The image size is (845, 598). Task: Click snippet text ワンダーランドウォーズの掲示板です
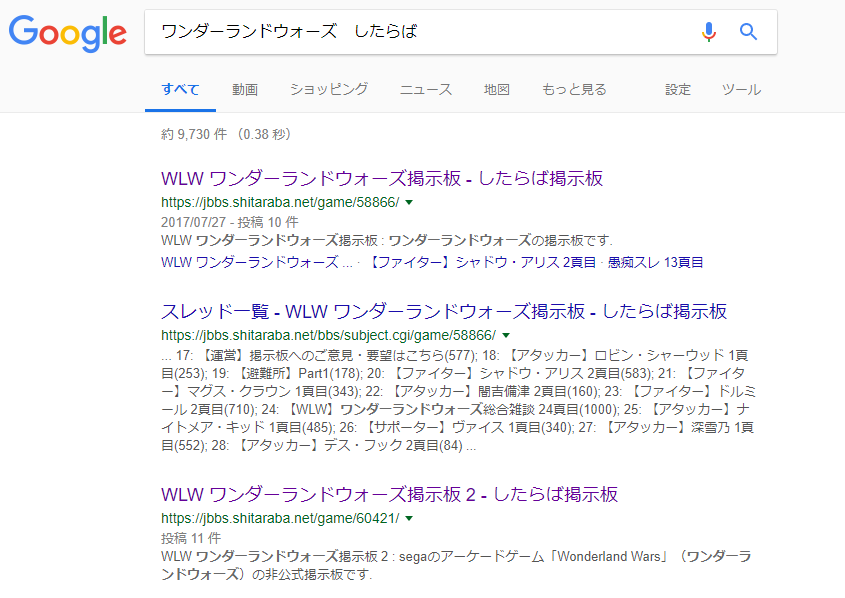(500, 240)
